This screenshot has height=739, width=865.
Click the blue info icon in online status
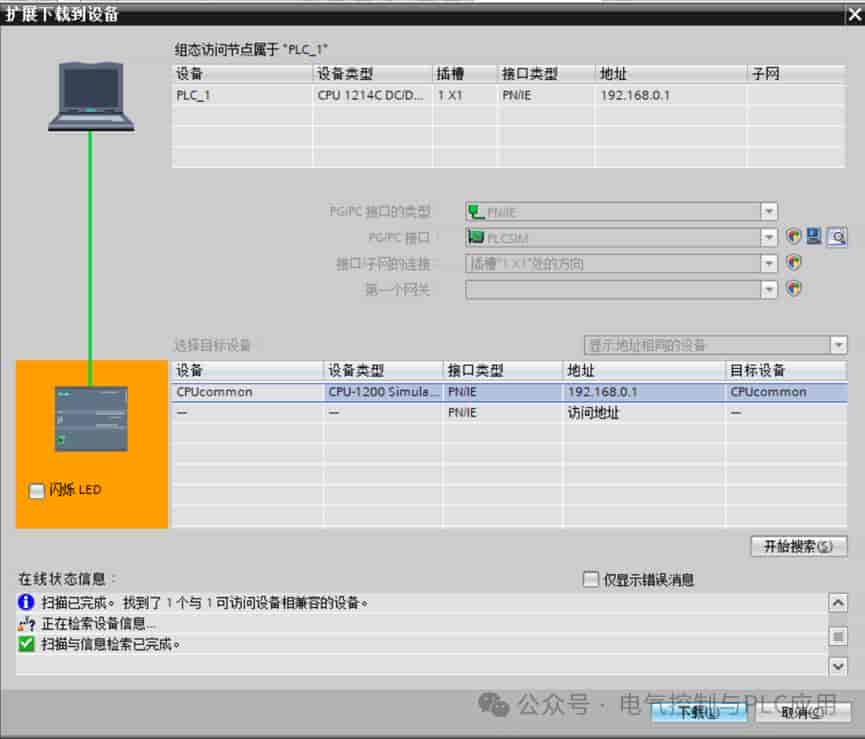26,602
